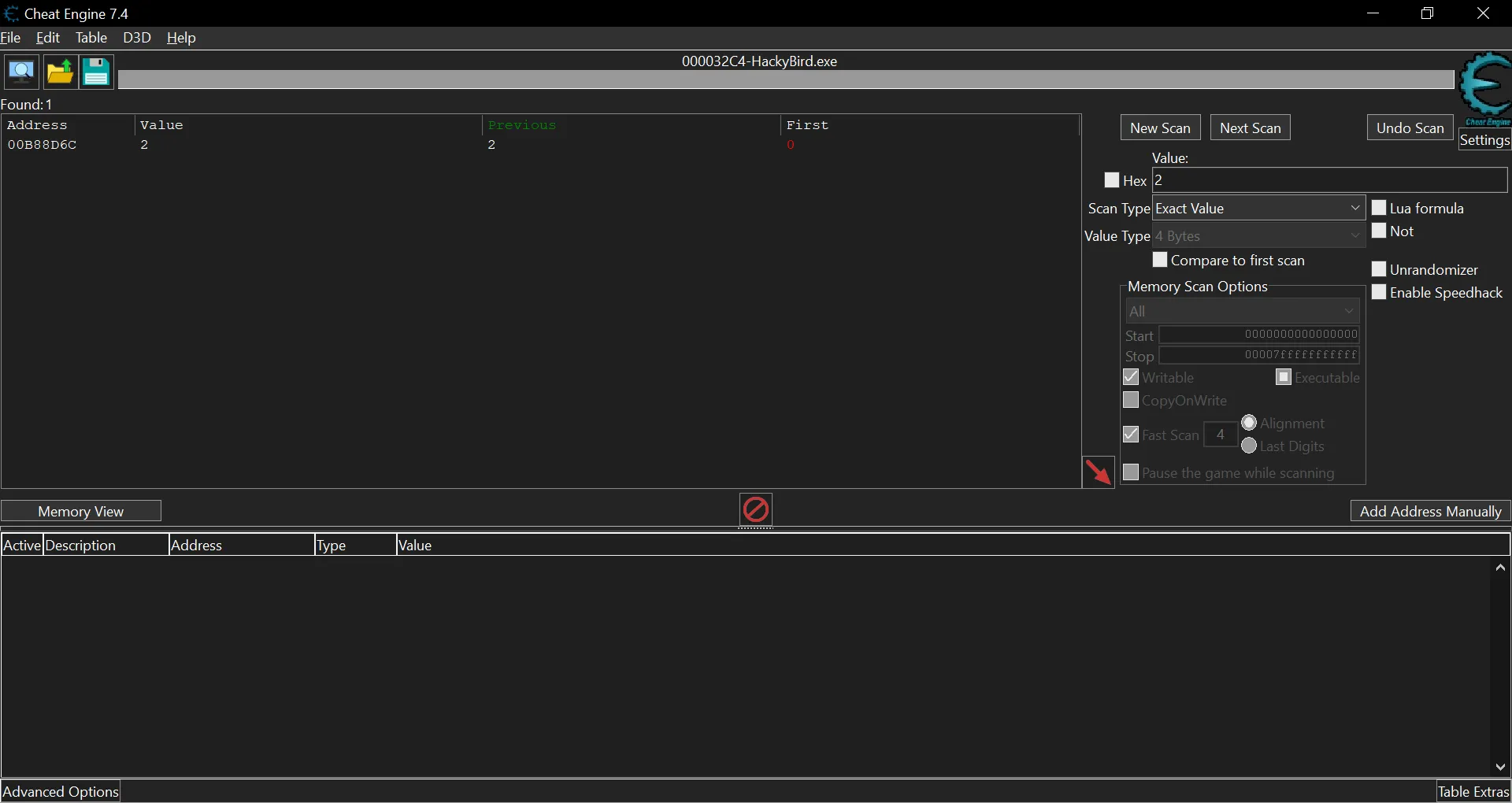Click the red clear address list icon
Viewport: 1512px width, 803px height.
(x=756, y=509)
